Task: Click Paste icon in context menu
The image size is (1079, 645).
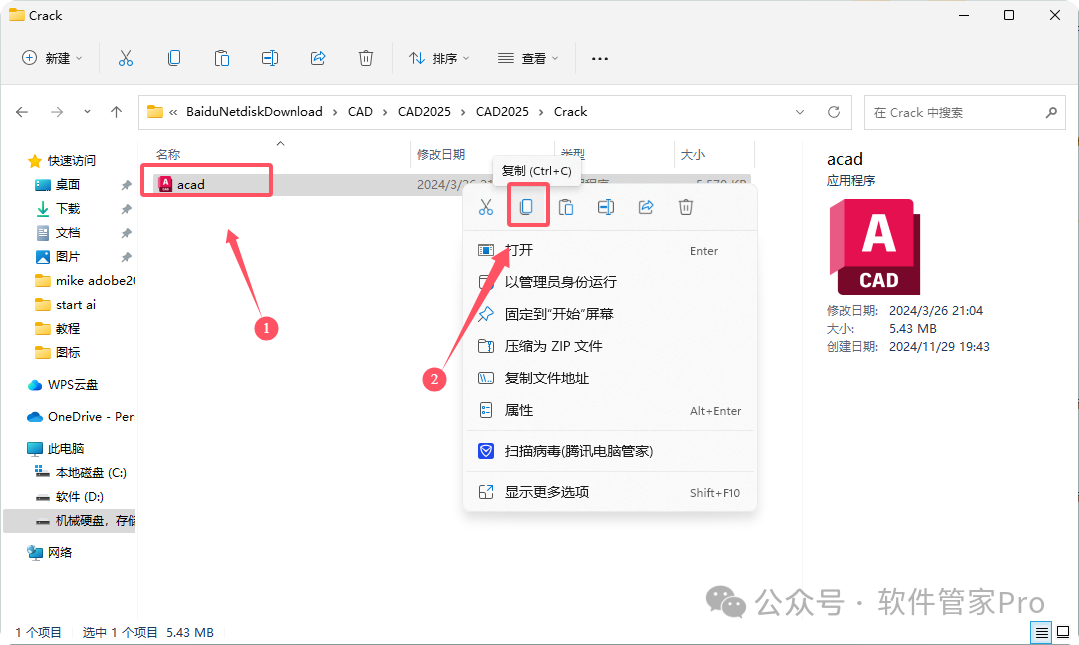Action: (566, 207)
